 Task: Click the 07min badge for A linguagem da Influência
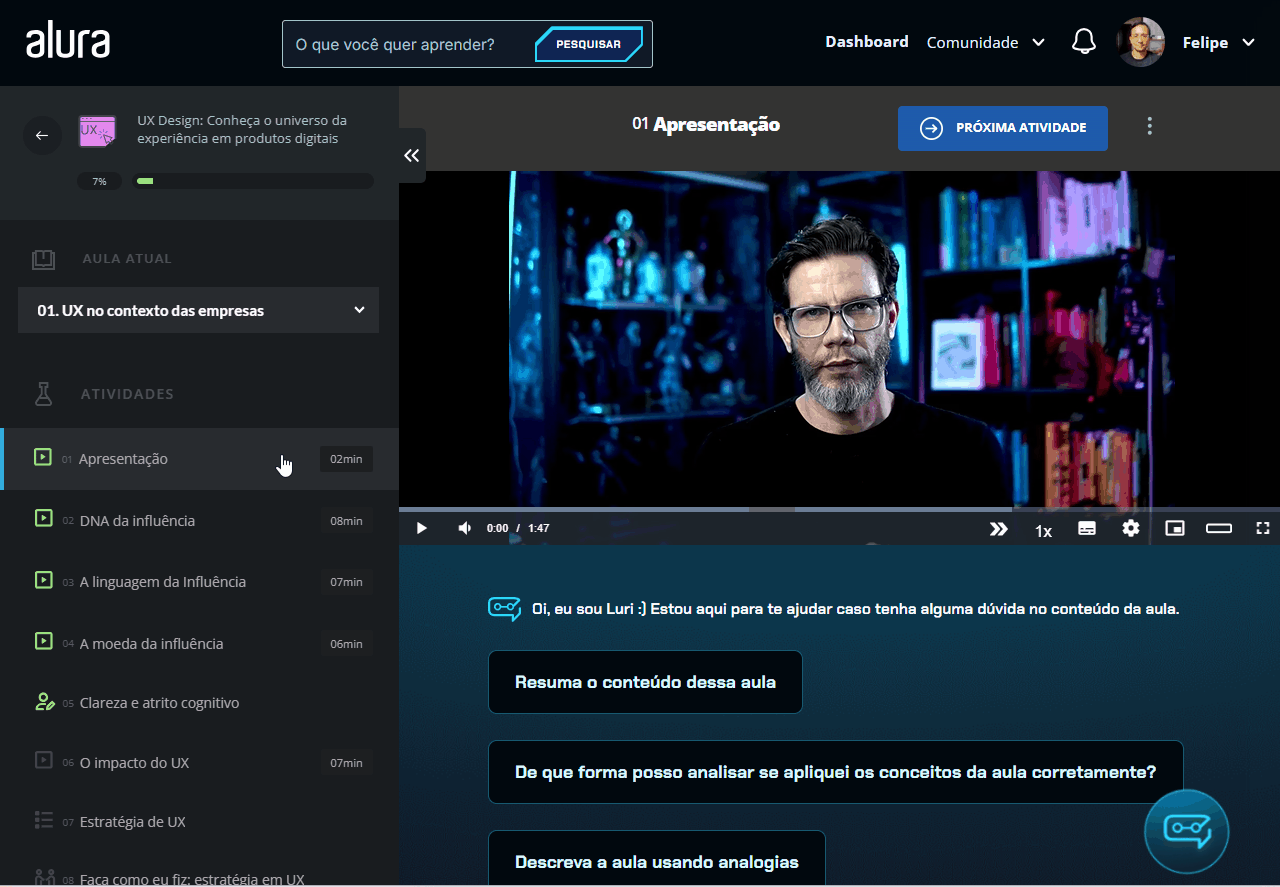346,581
